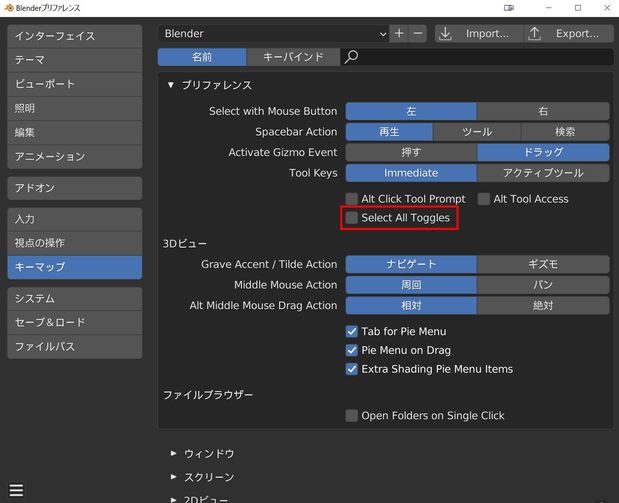Set Activate Gizmo Event to ドラッグ
619x503 pixels.
(543, 152)
